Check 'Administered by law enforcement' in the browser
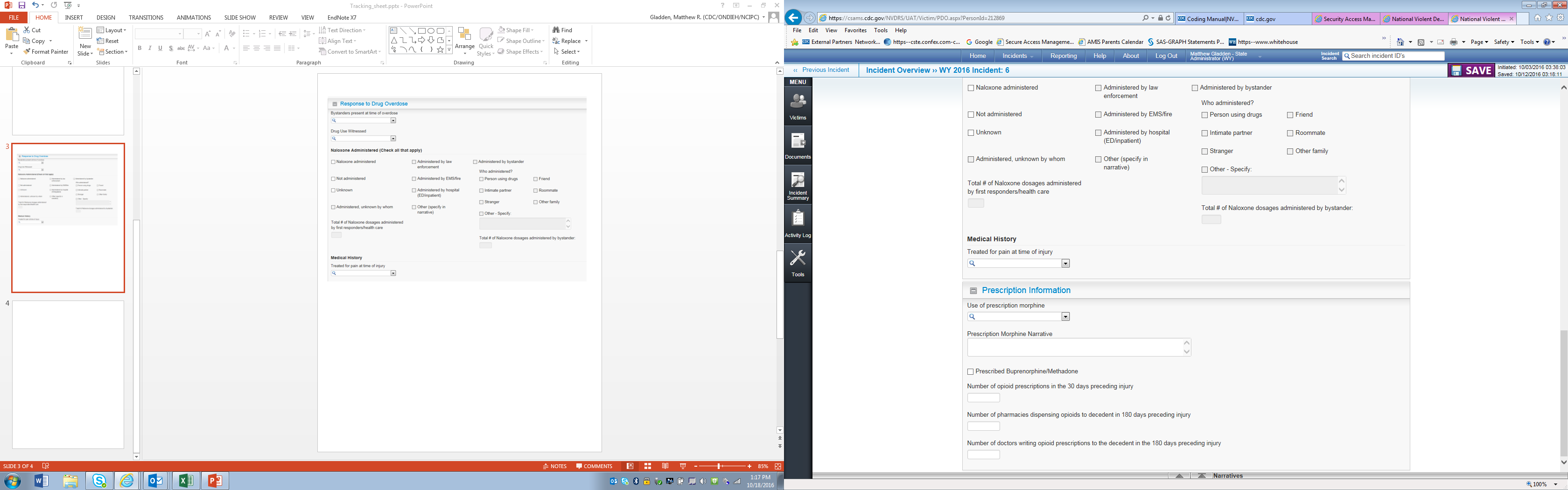1568x490 pixels. click(x=1098, y=88)
